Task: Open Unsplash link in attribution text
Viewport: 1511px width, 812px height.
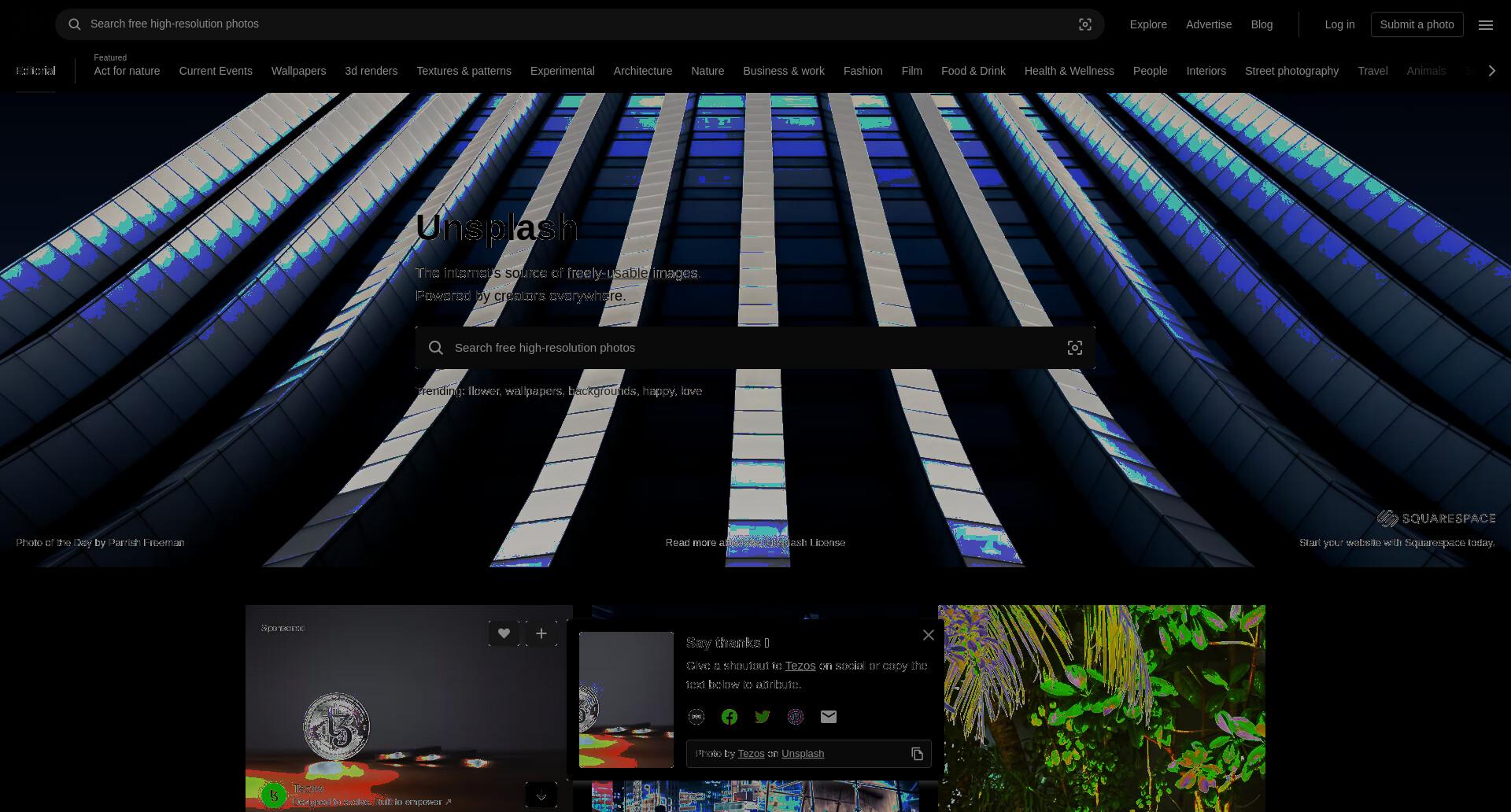Action: tap(803, 754)
